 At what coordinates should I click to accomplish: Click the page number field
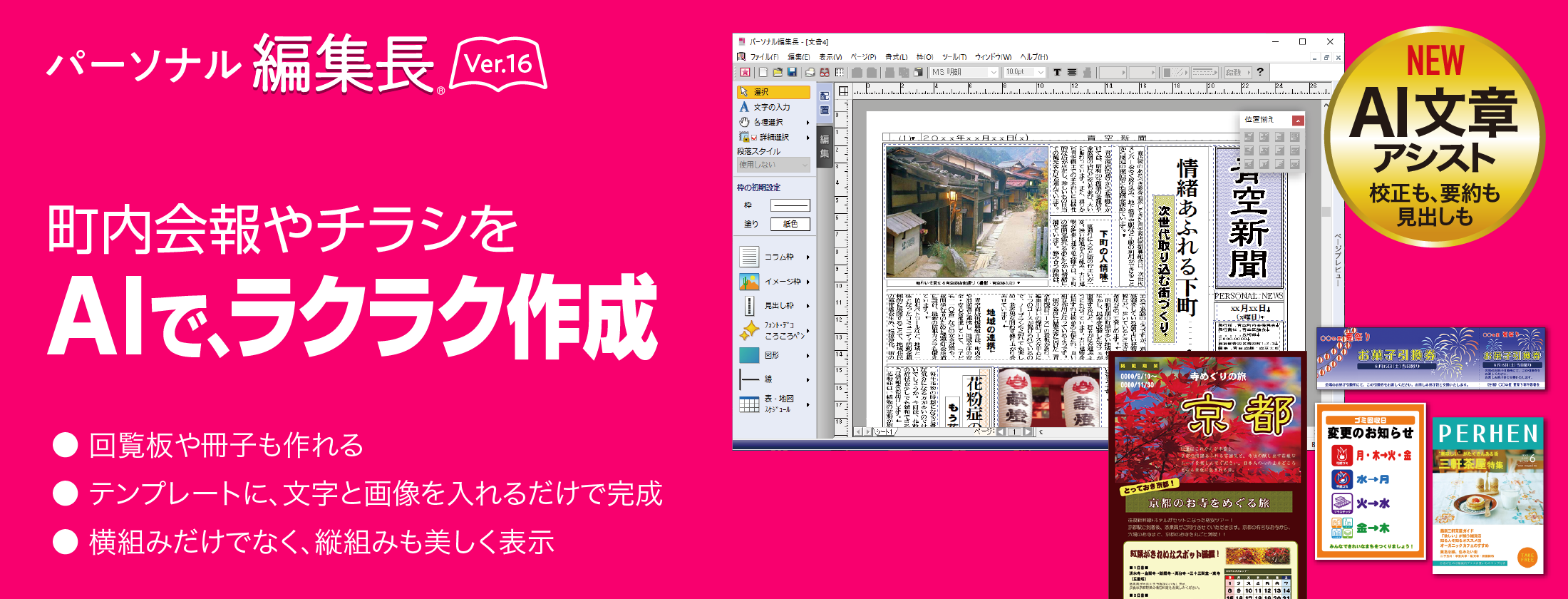[1013, 432]
